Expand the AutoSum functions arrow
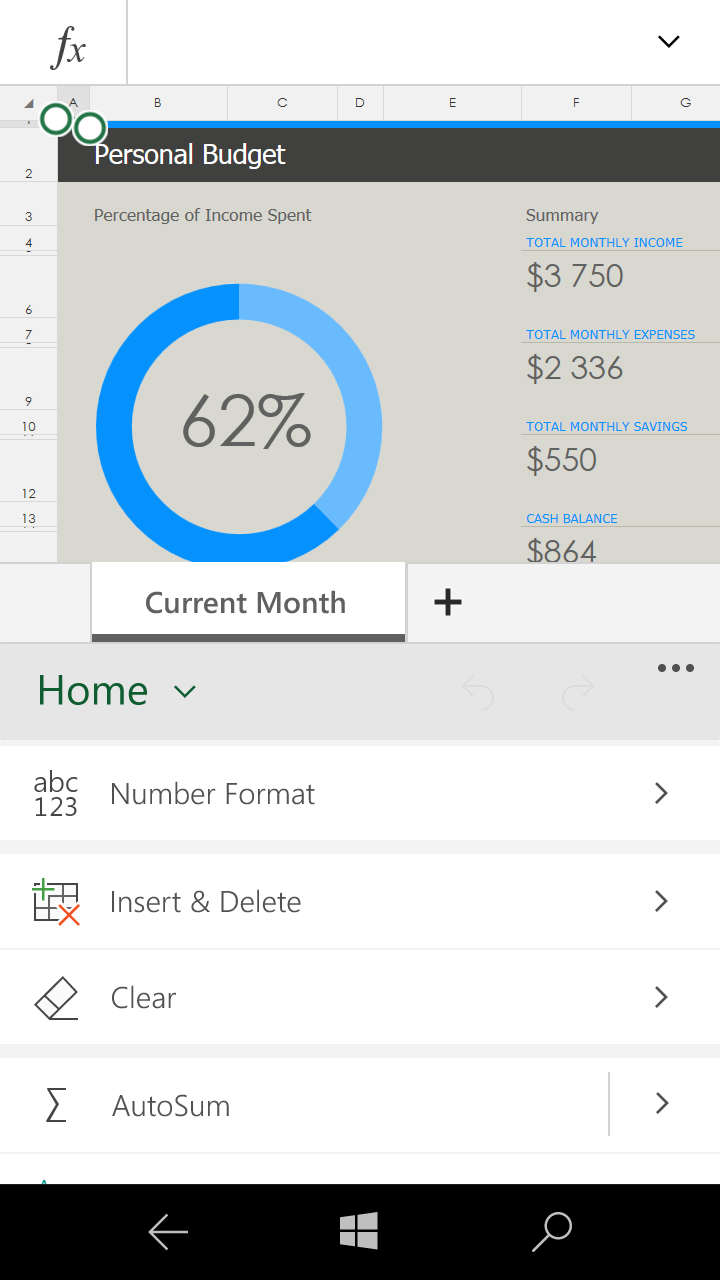Screen dimensions: 720x1280 tap(661, 1104)
